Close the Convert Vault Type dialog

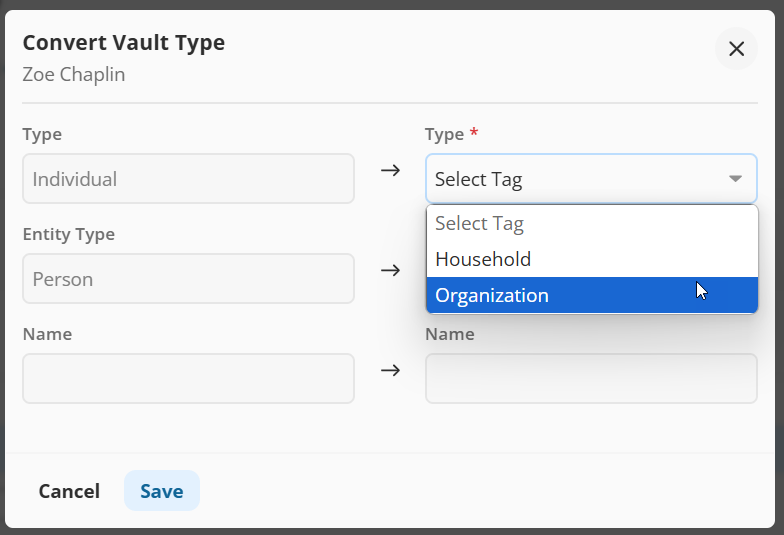coord(736,49)
